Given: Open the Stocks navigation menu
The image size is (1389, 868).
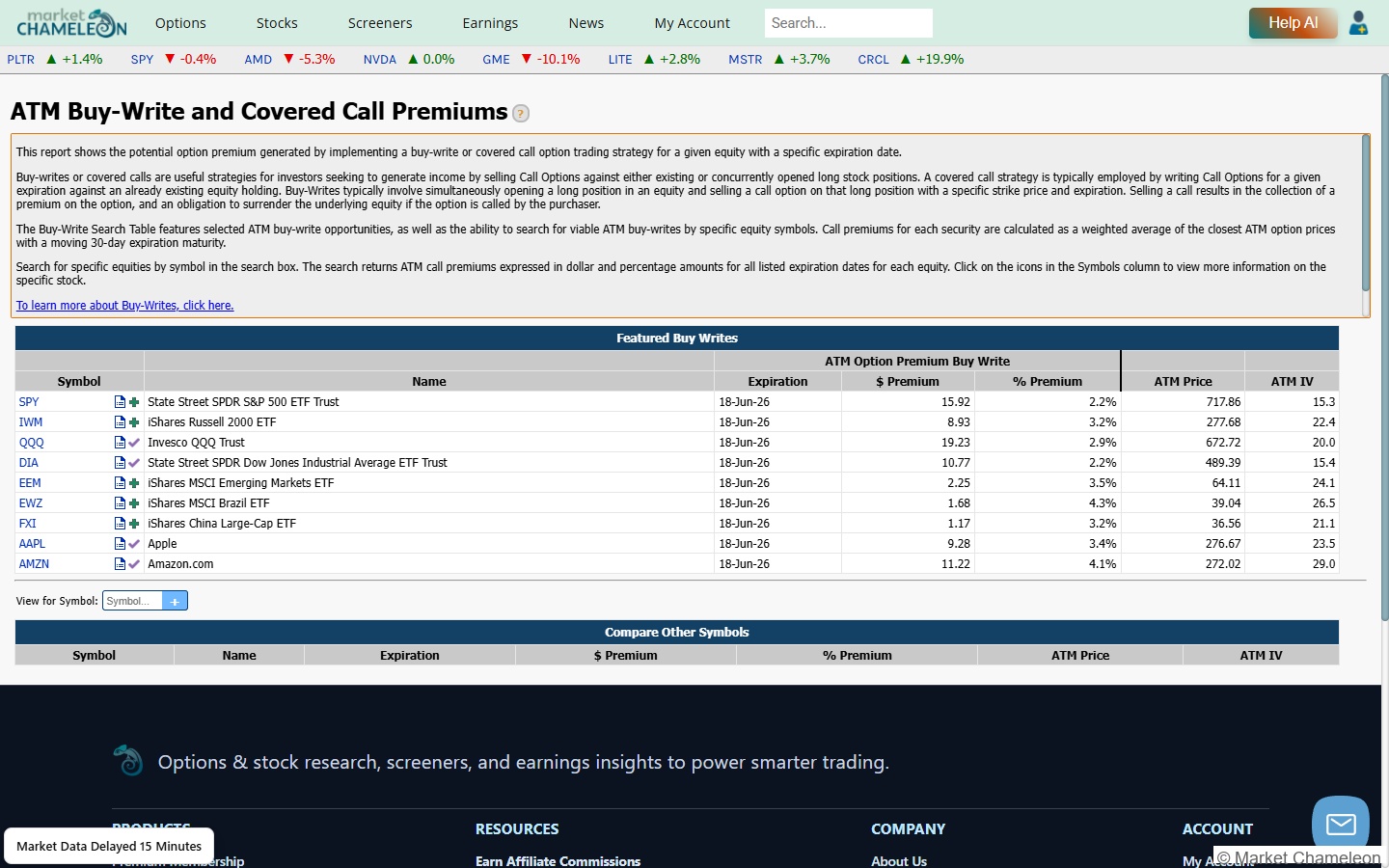Looking at the screenshot, I should click(277, 23).
